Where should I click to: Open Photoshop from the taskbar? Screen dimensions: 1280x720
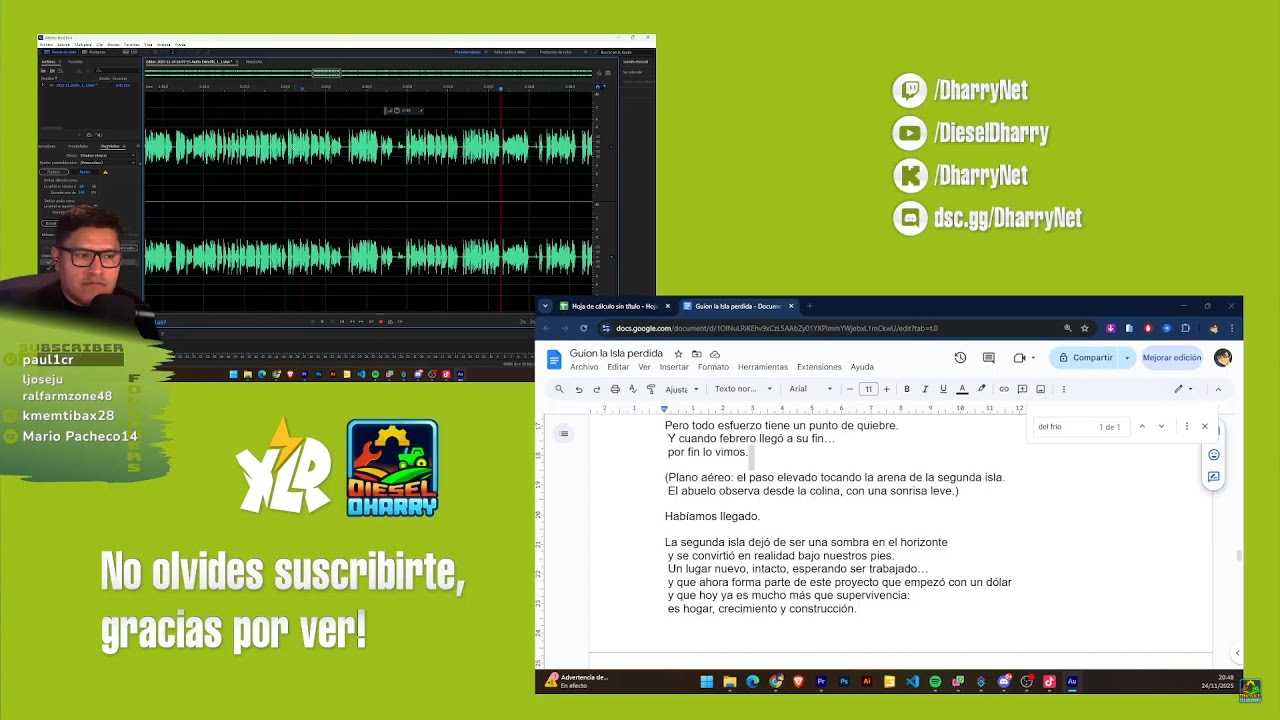coord(844,682)
